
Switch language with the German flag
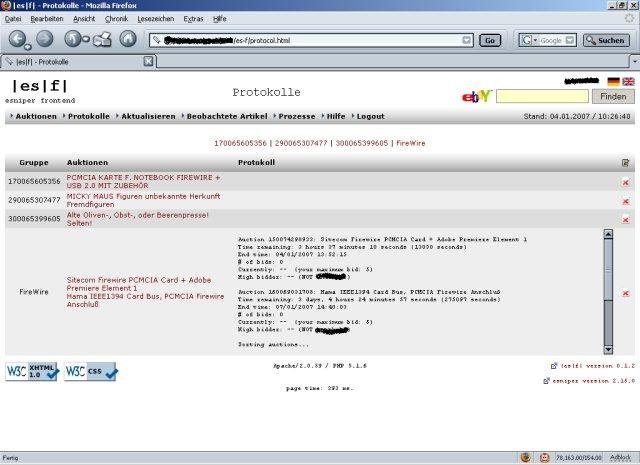click(x=613, y=81)
